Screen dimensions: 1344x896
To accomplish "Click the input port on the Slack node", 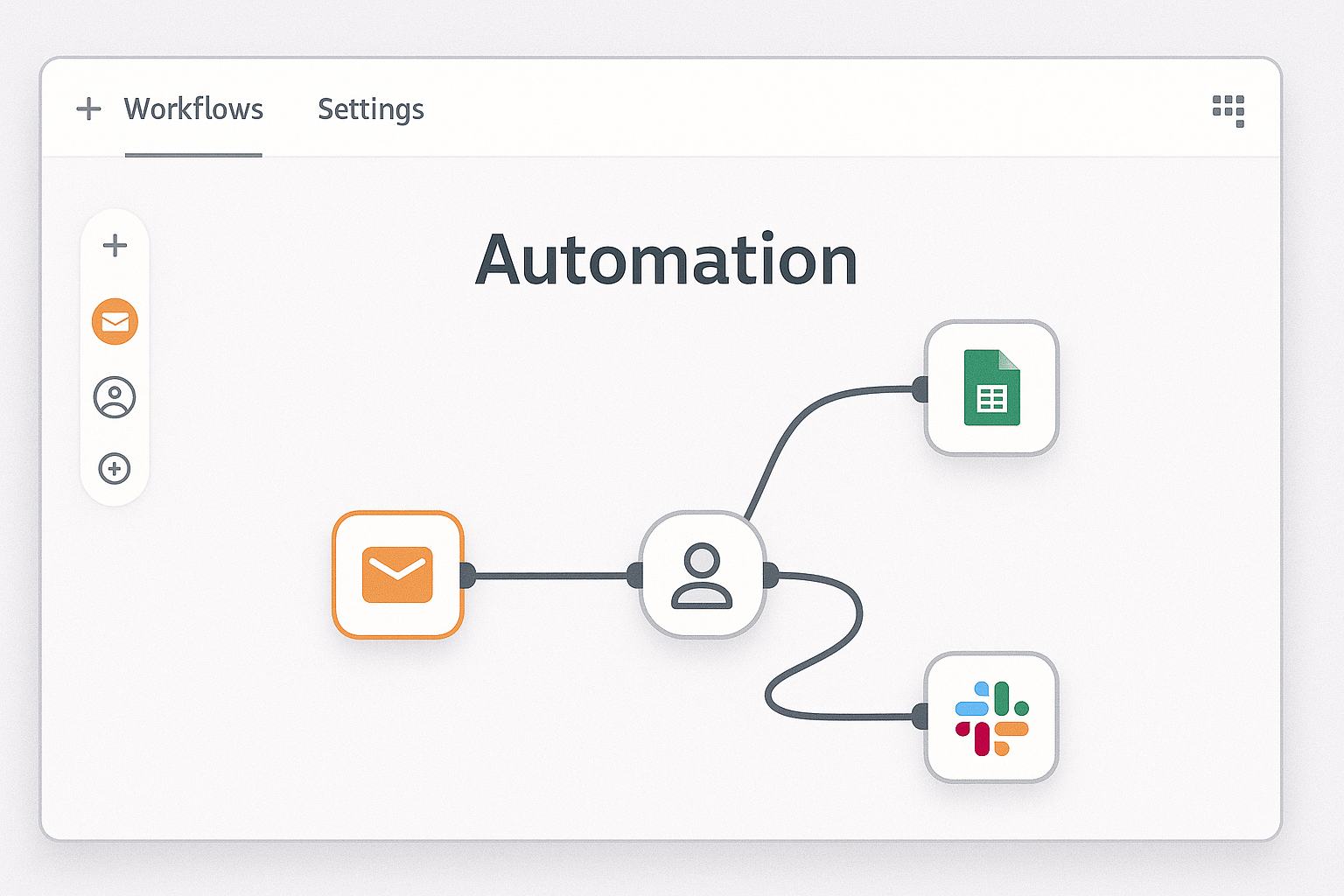I will [x=921, y=717].
